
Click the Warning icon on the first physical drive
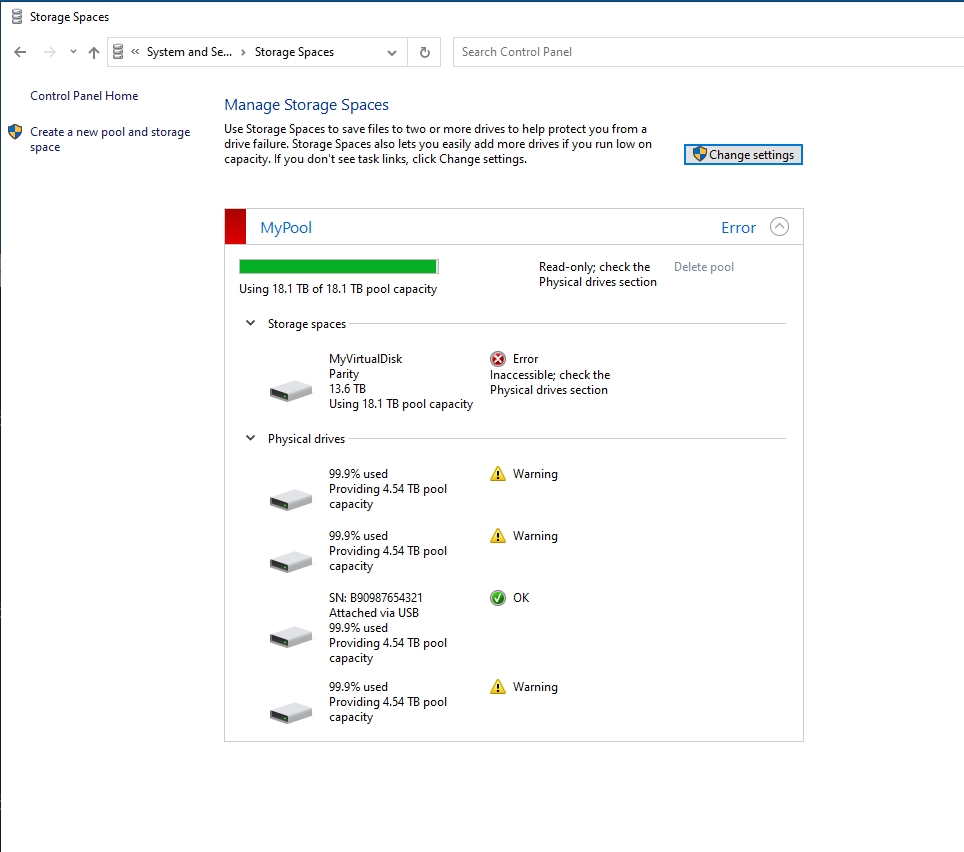[x=499, y=473]
